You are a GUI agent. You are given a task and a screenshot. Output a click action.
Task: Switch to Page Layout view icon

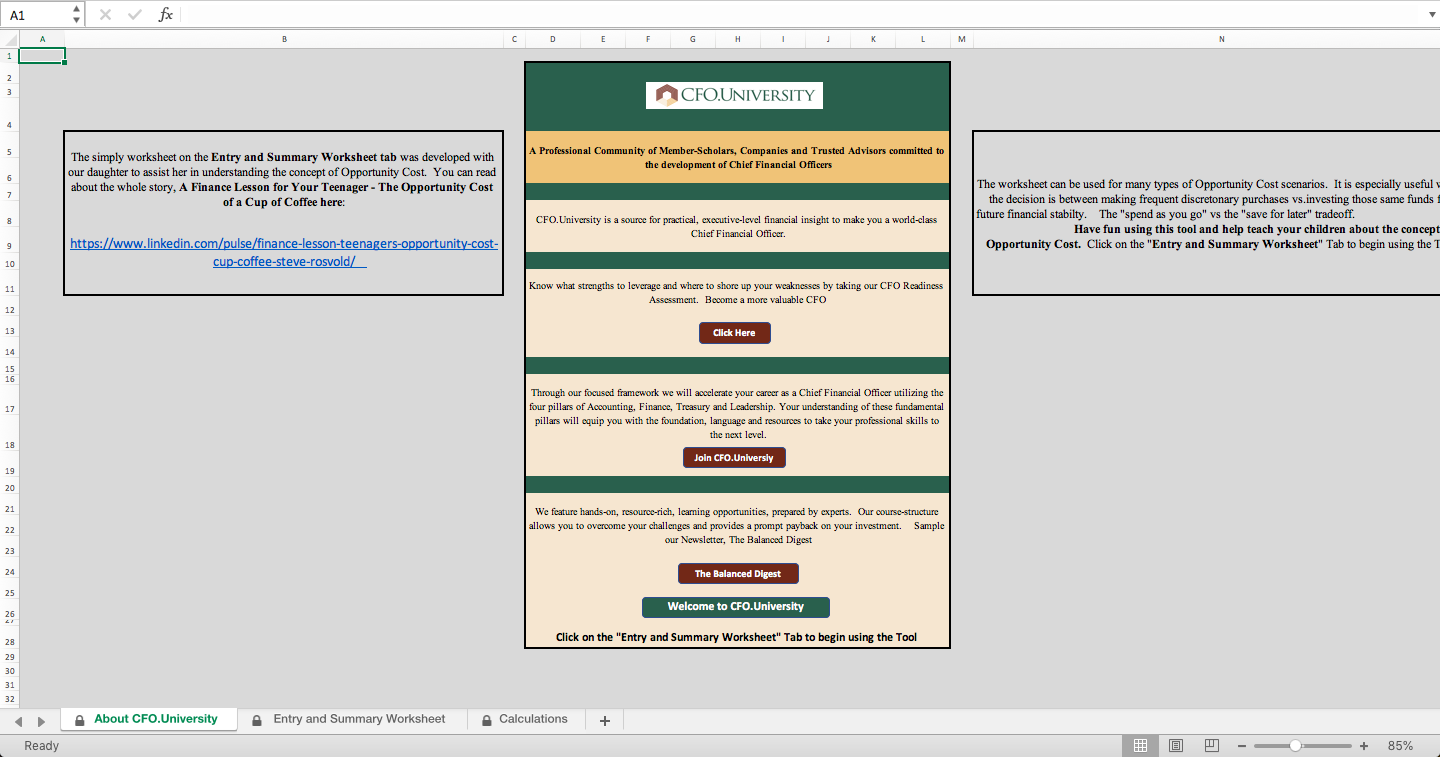point(1176,746)
